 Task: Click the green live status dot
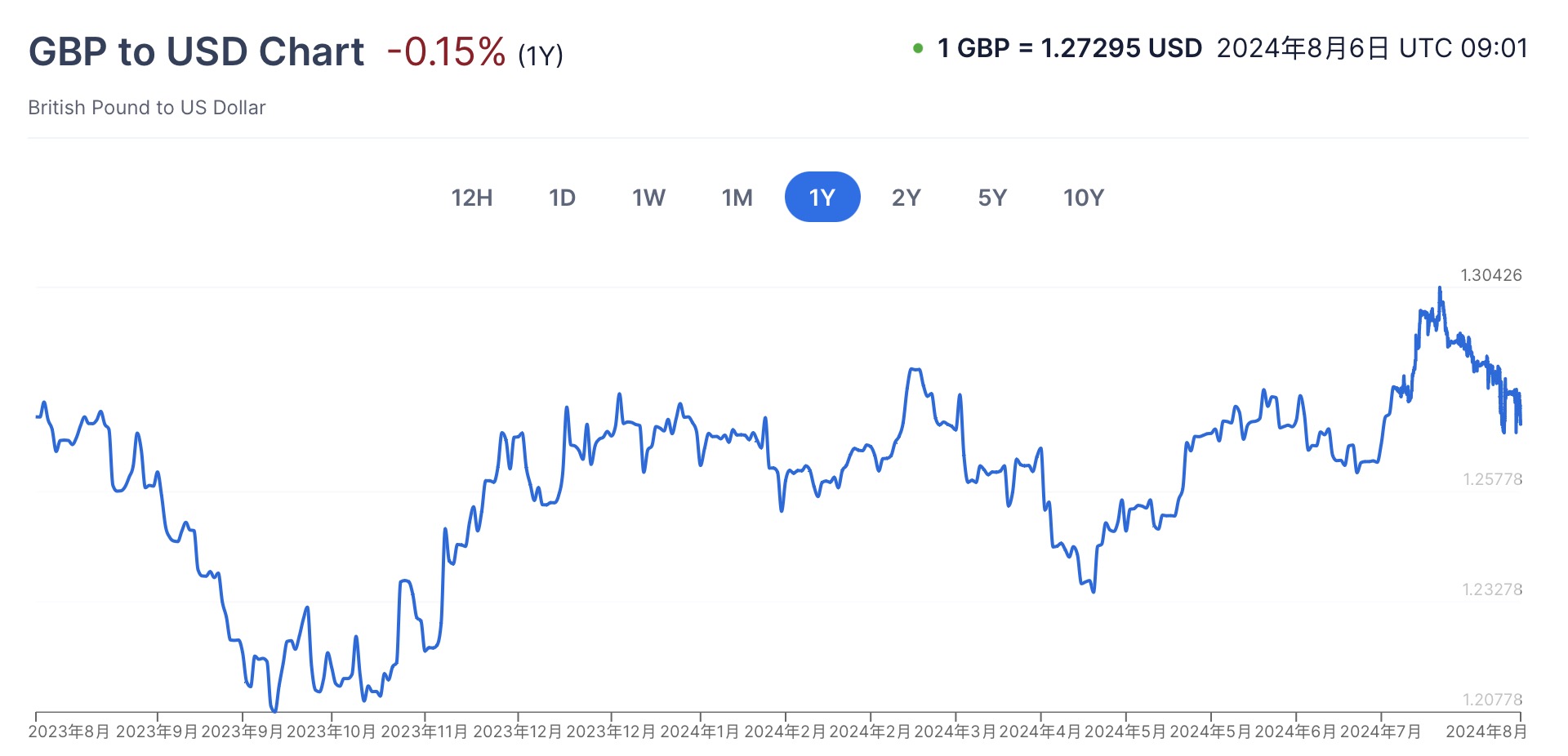tap(918, 49)
